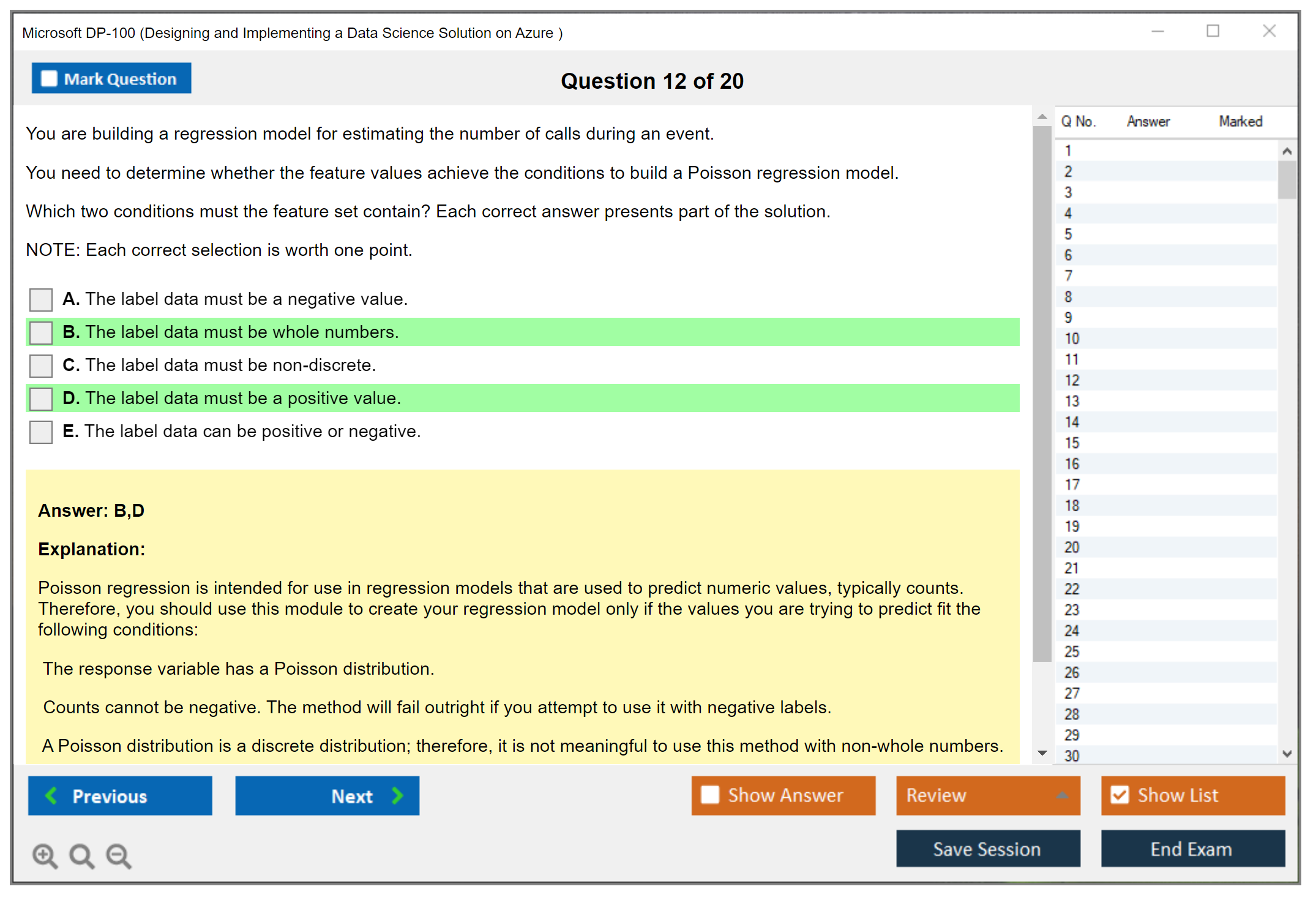Click explanation pane scroll down arrow

[x=1042, y=753]
